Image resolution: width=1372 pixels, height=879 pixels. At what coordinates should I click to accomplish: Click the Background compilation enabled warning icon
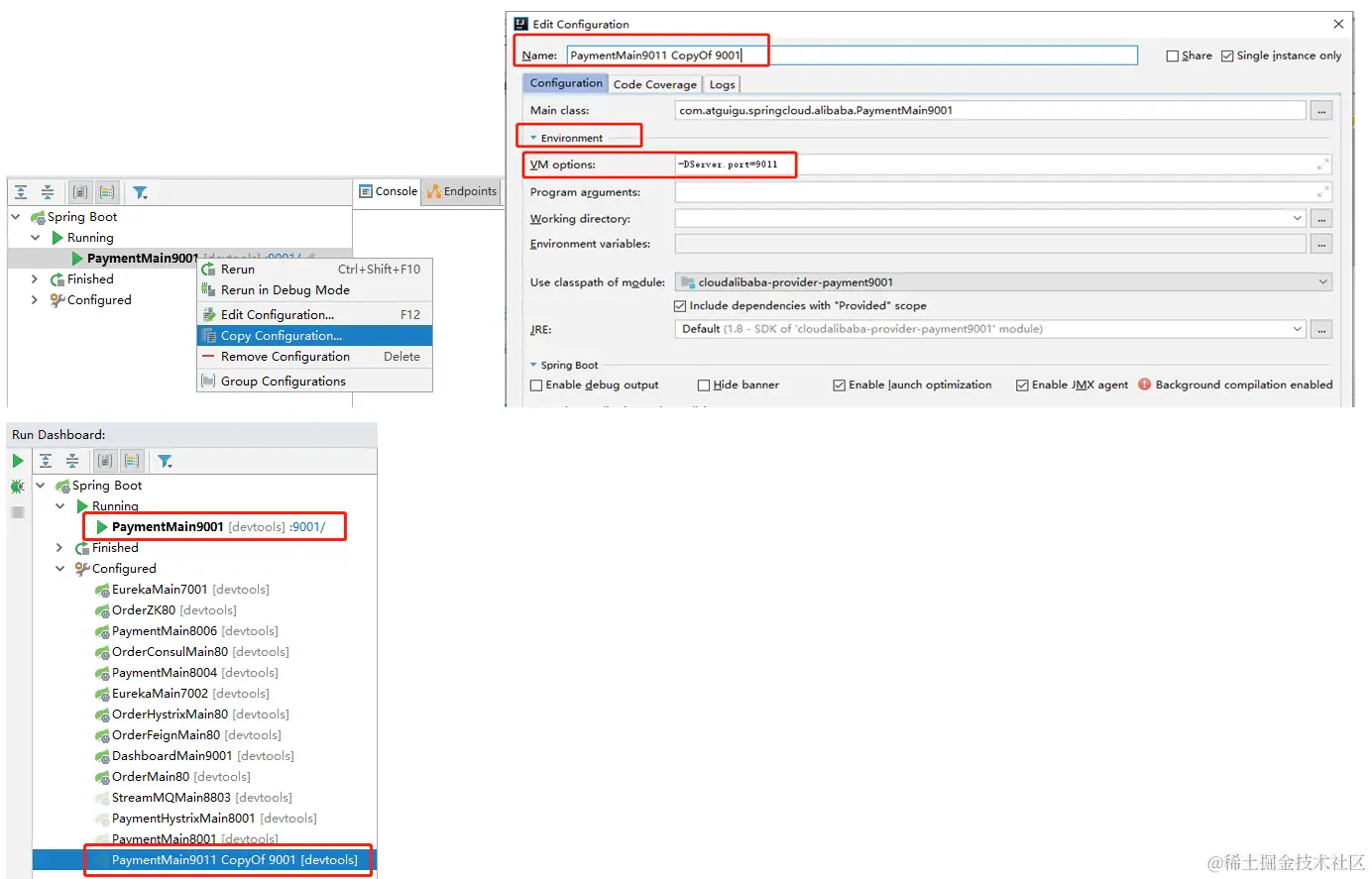pos(1145,385)
